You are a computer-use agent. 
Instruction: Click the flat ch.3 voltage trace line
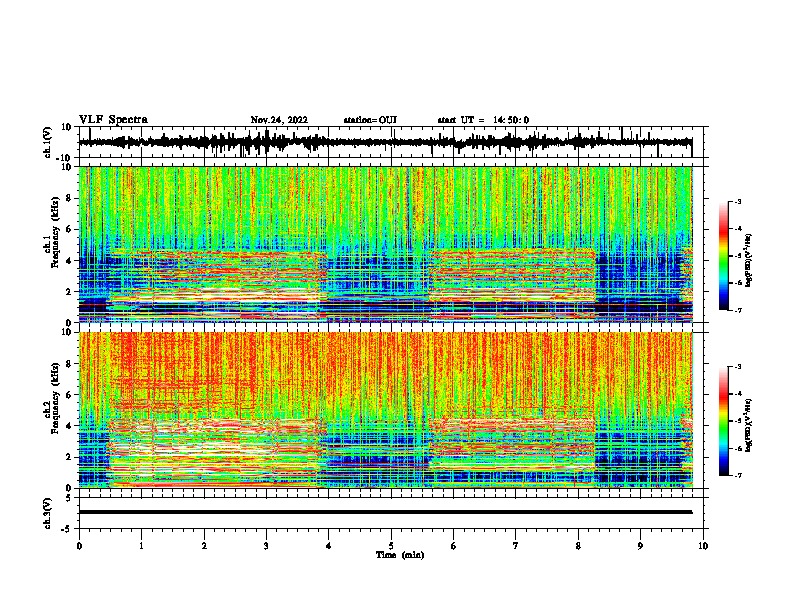(x=385, y=512)
